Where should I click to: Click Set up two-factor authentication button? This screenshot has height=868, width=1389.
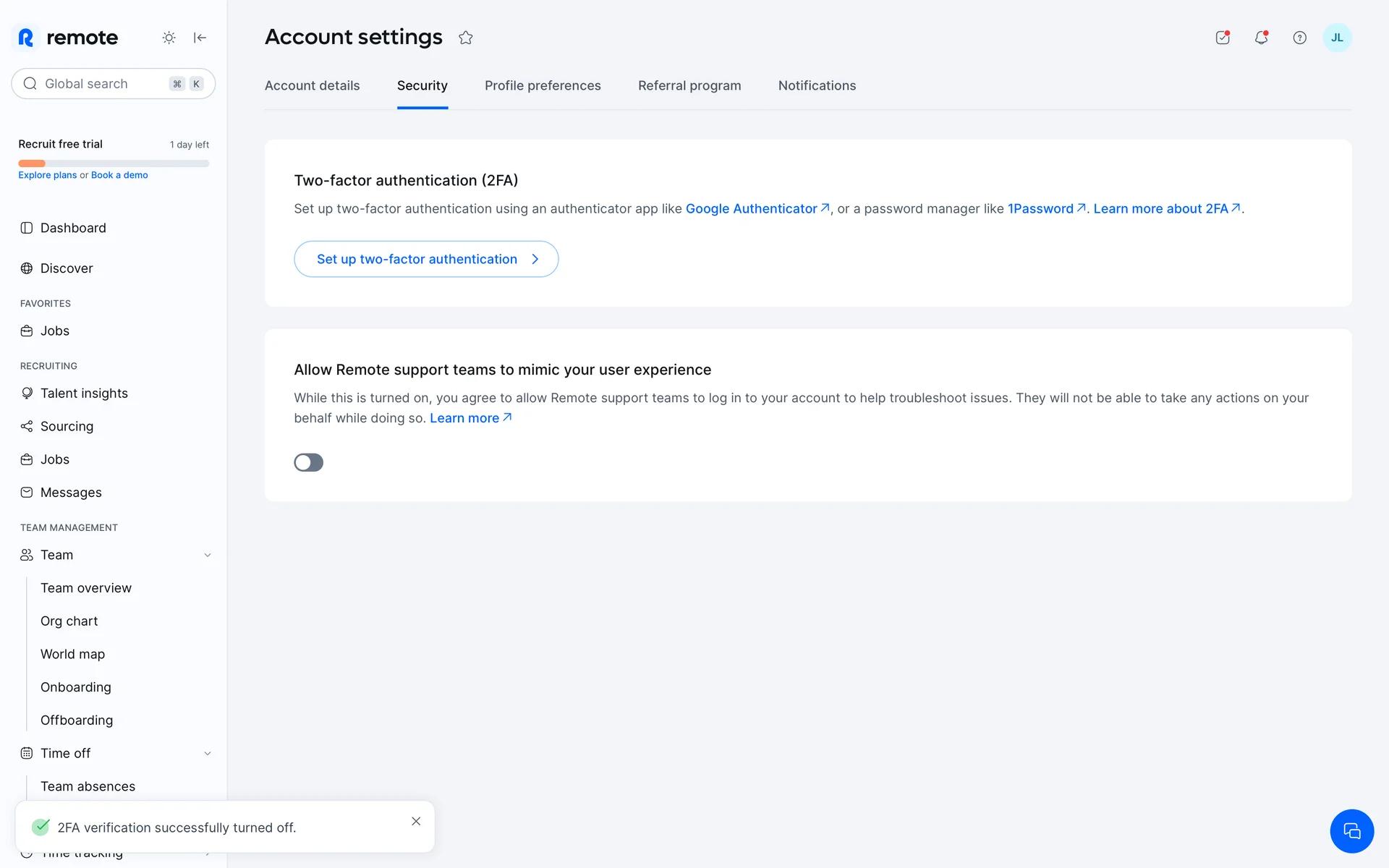(x=426, y=259)
